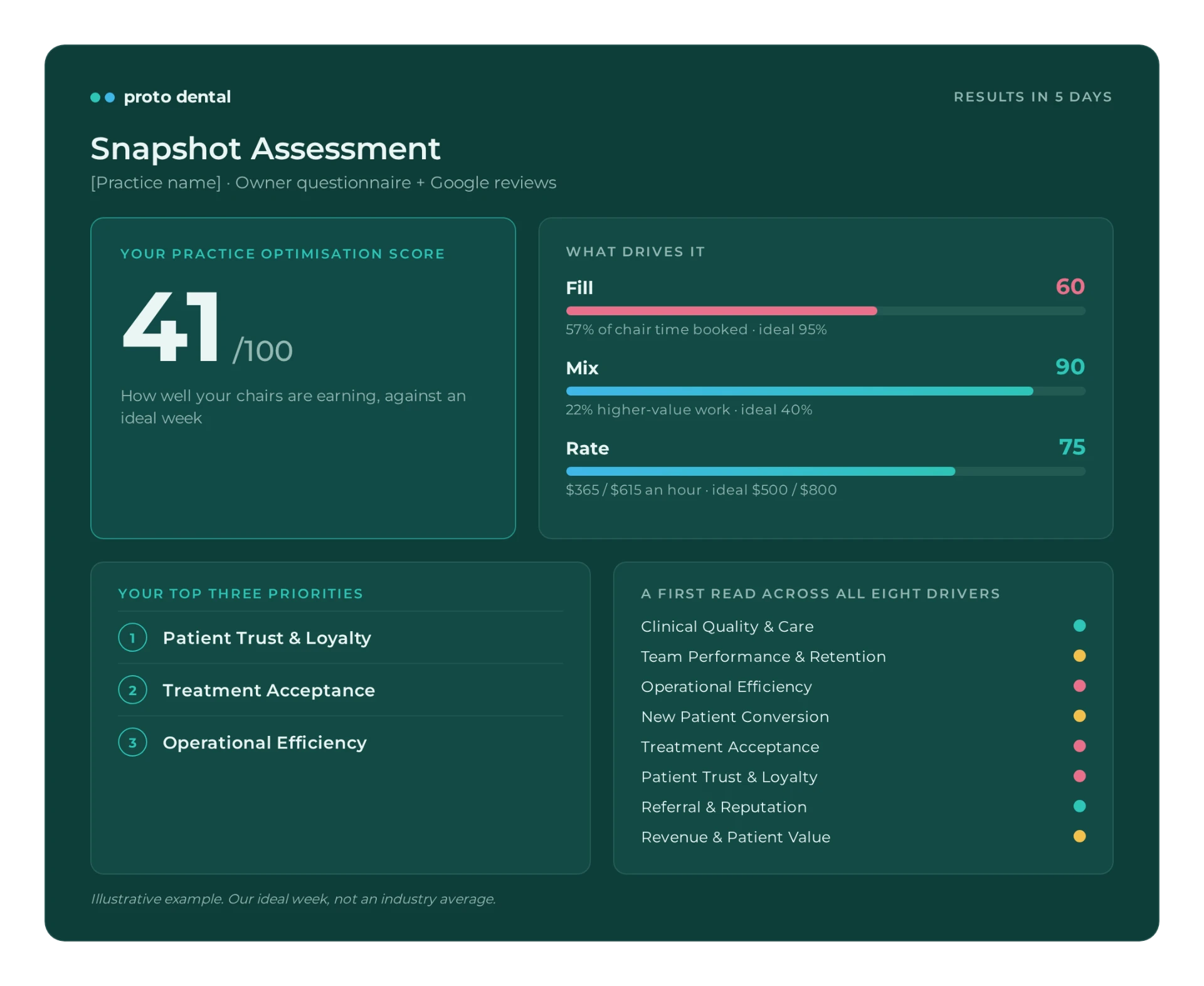Image resolution: width=1204 pixels, height=986 pixels.
Task: Click the Clinical Quality & Care driver text
Action: tap(727, 626)
